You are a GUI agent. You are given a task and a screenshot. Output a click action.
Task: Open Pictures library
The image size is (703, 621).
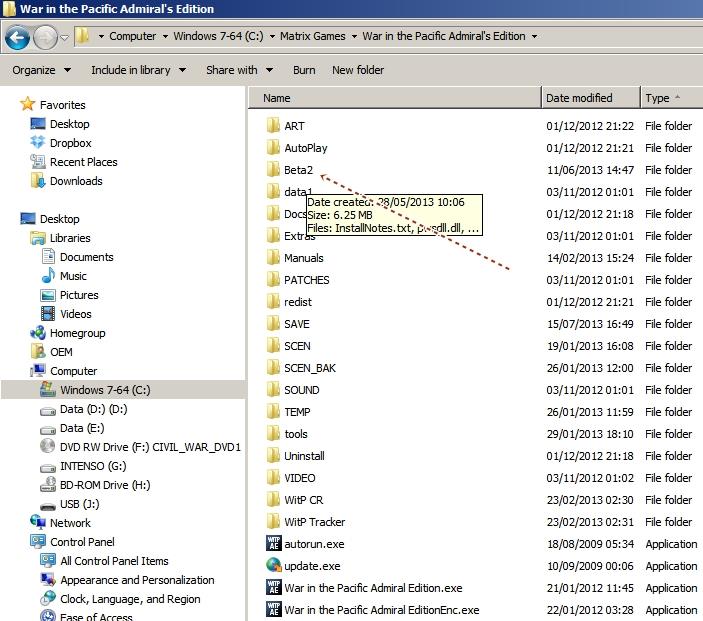coord(69,295)
